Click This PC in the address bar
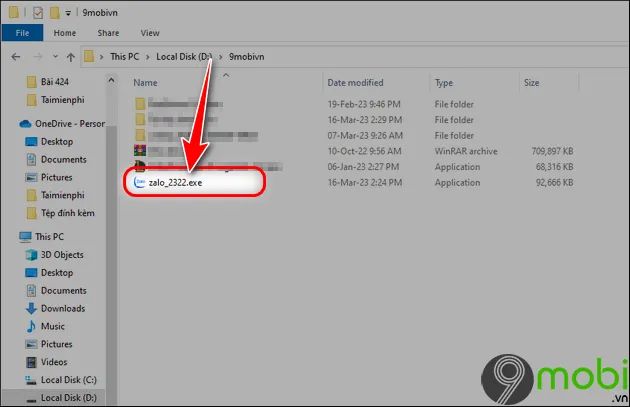The image size is (630, 407). point(125,57)
